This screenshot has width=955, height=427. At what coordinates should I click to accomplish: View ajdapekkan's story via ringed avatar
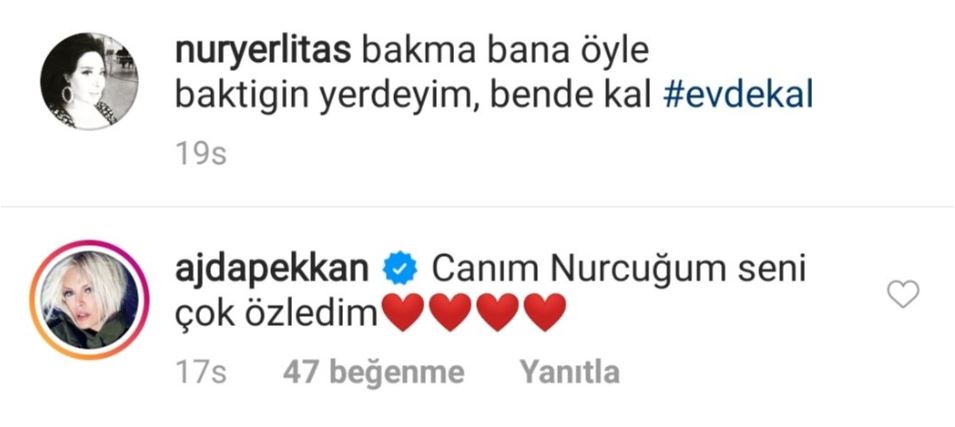[x=90, y=300]
